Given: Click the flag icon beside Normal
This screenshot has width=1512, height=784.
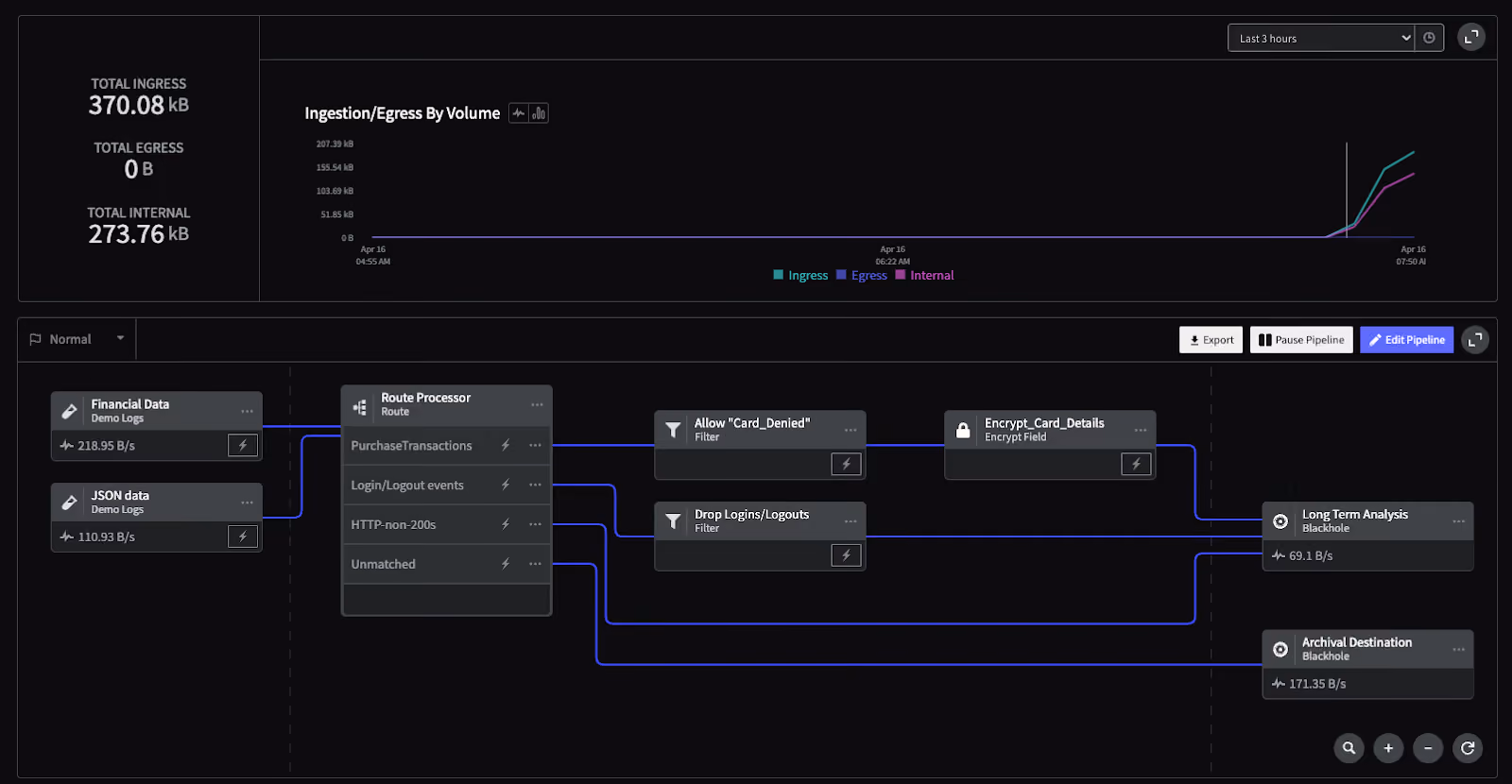Looking at the screenshot, I should [x=36, y=339].
